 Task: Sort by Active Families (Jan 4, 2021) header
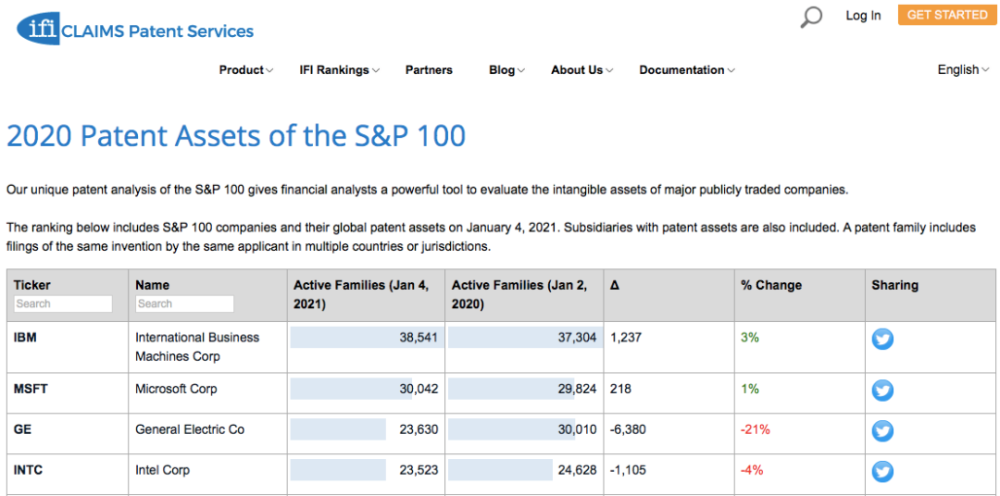pyautogui.click(x=361, y=295)
